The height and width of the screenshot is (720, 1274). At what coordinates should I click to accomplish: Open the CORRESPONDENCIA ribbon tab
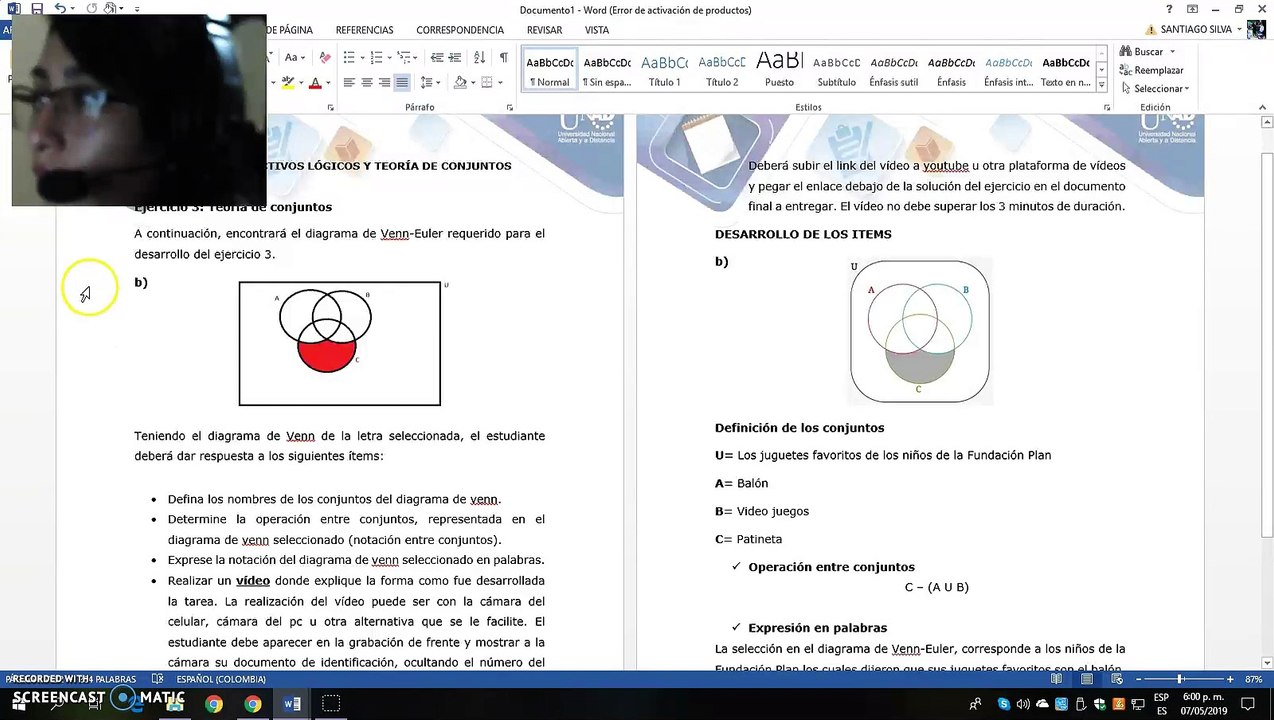460,30
